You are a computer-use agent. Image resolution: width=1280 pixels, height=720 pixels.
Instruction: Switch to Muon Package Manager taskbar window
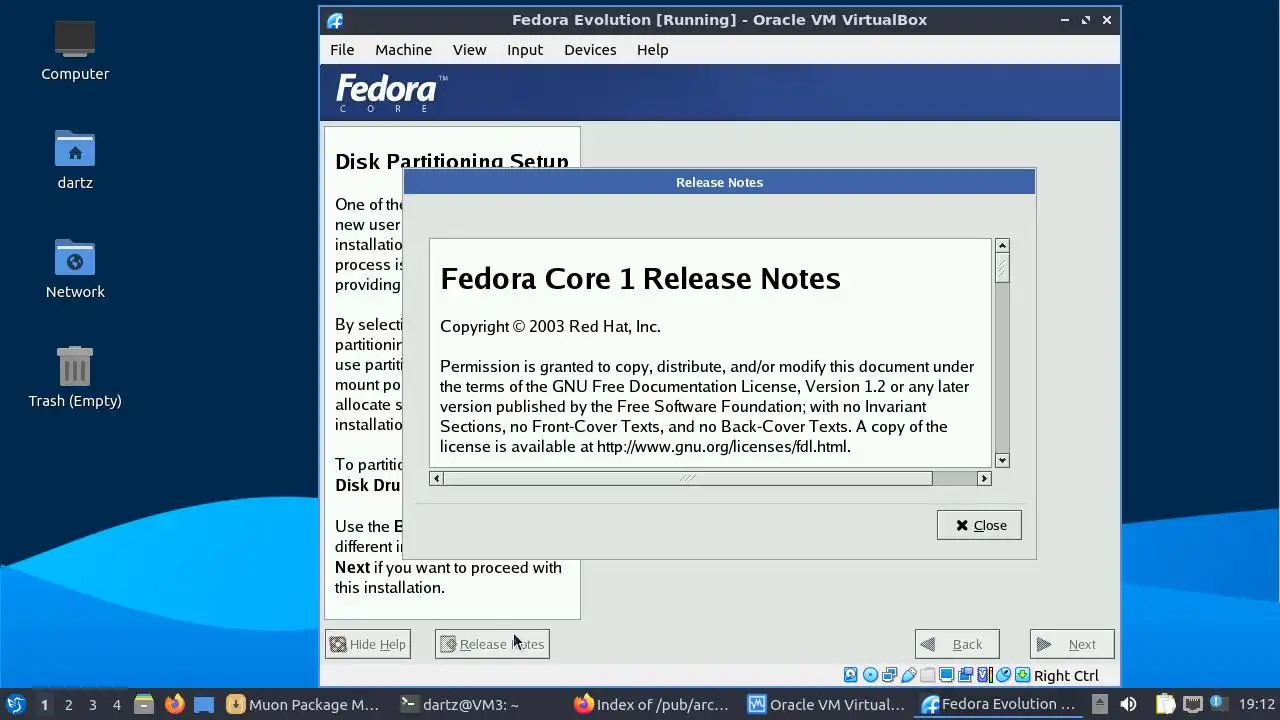305,704
